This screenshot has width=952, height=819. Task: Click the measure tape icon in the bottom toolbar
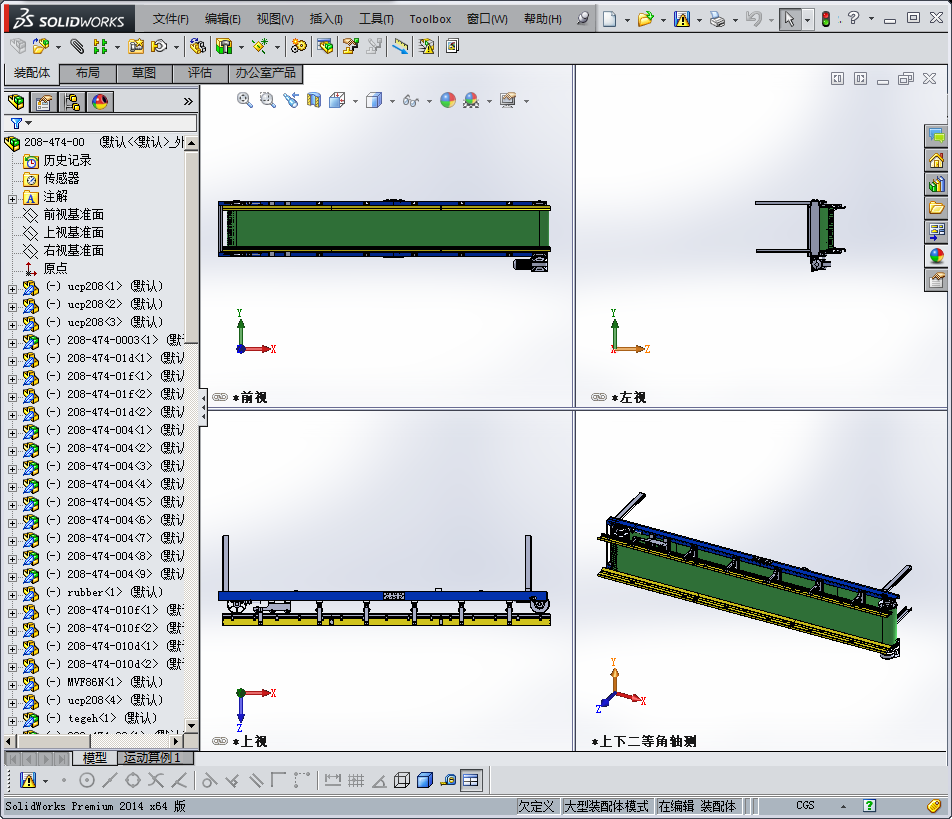449,780
